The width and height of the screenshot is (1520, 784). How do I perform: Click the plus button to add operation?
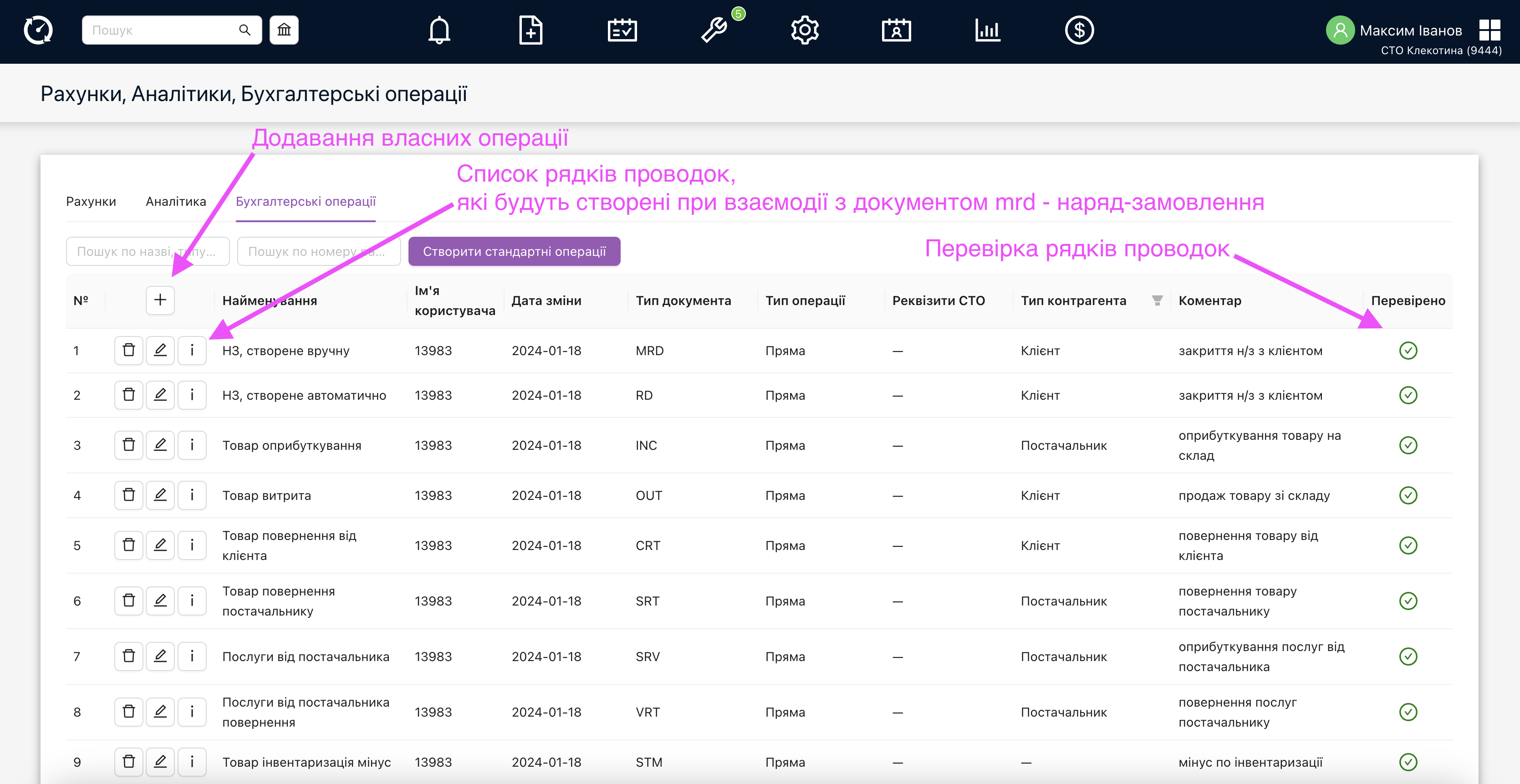tap(160, 300)
